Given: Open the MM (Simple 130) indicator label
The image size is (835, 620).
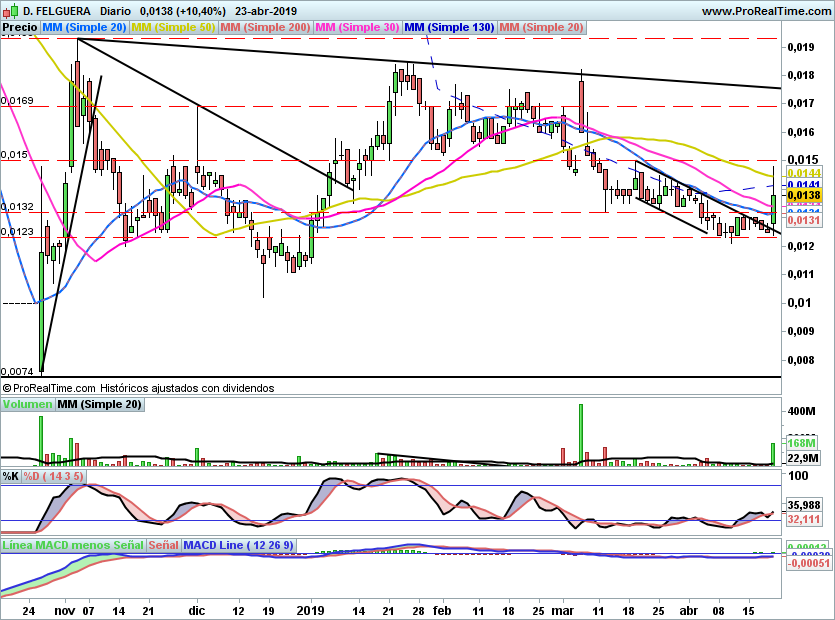Looking at the screenshot, I should [449, 27].
